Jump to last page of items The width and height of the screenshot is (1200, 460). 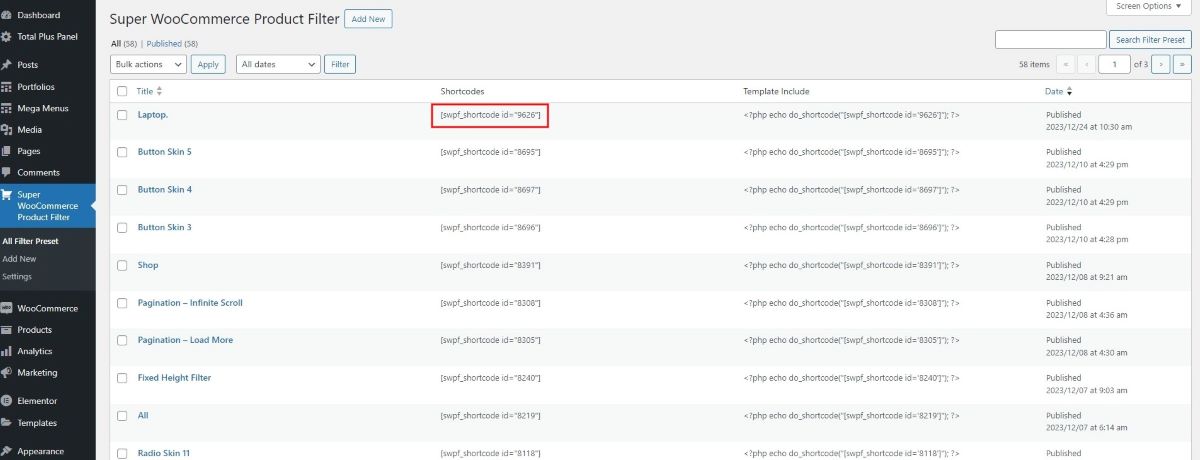click(1182, 64)
